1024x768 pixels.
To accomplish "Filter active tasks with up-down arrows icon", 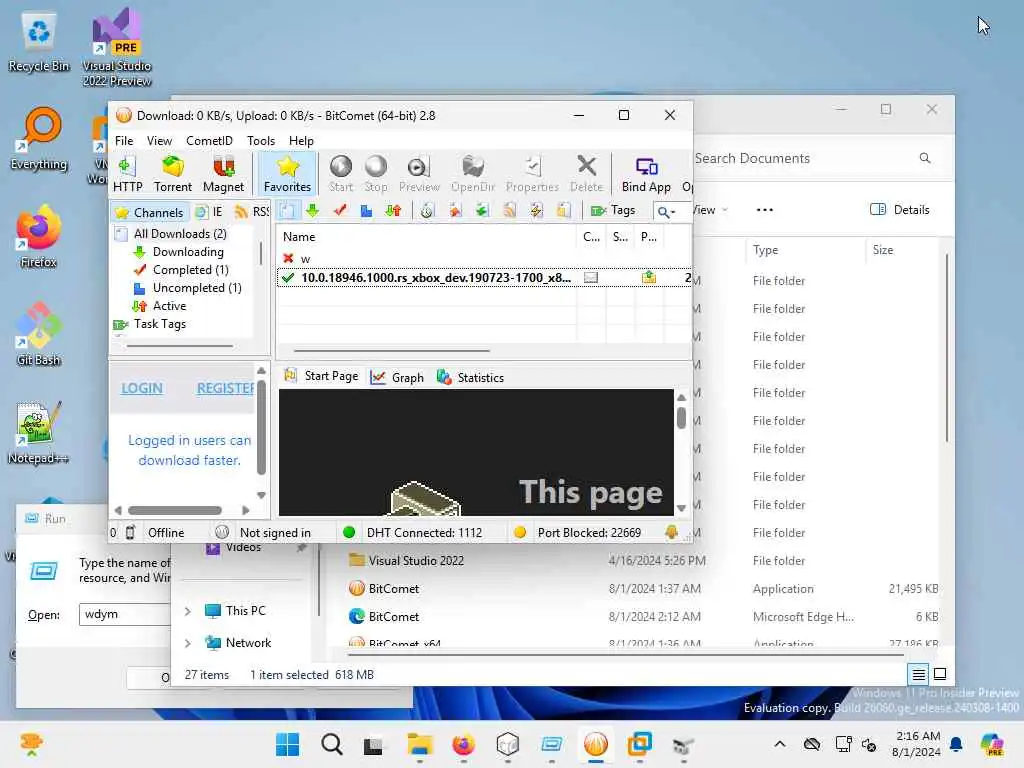I will click(x=393, y=210).
